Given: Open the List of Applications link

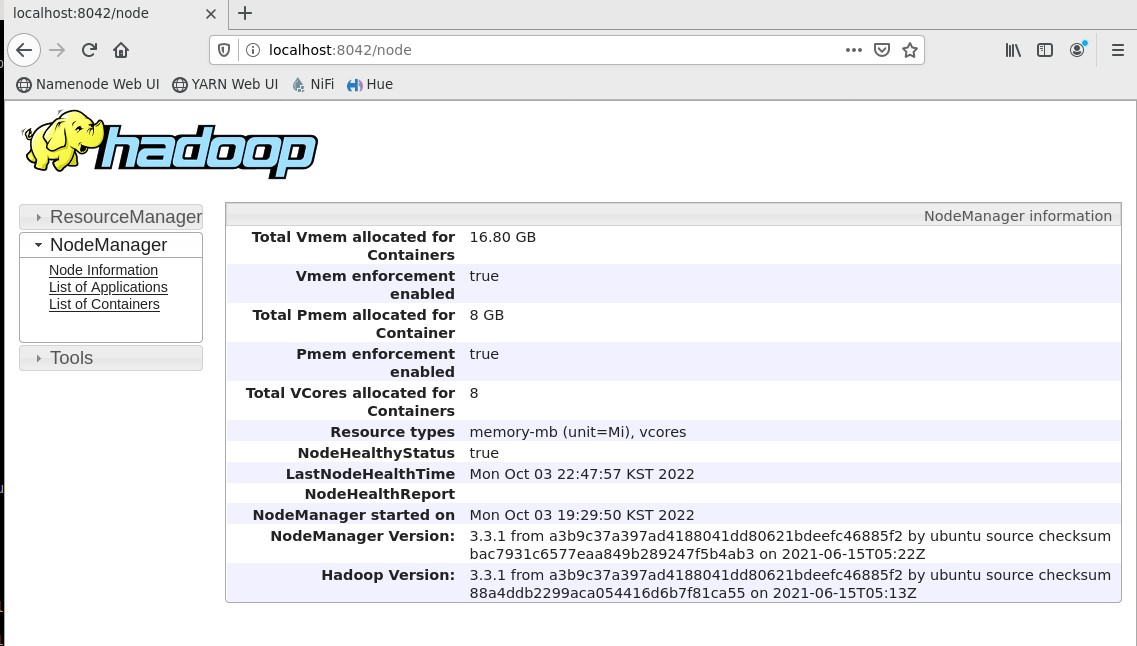Looking at the screenshot, I should point(108,287).
